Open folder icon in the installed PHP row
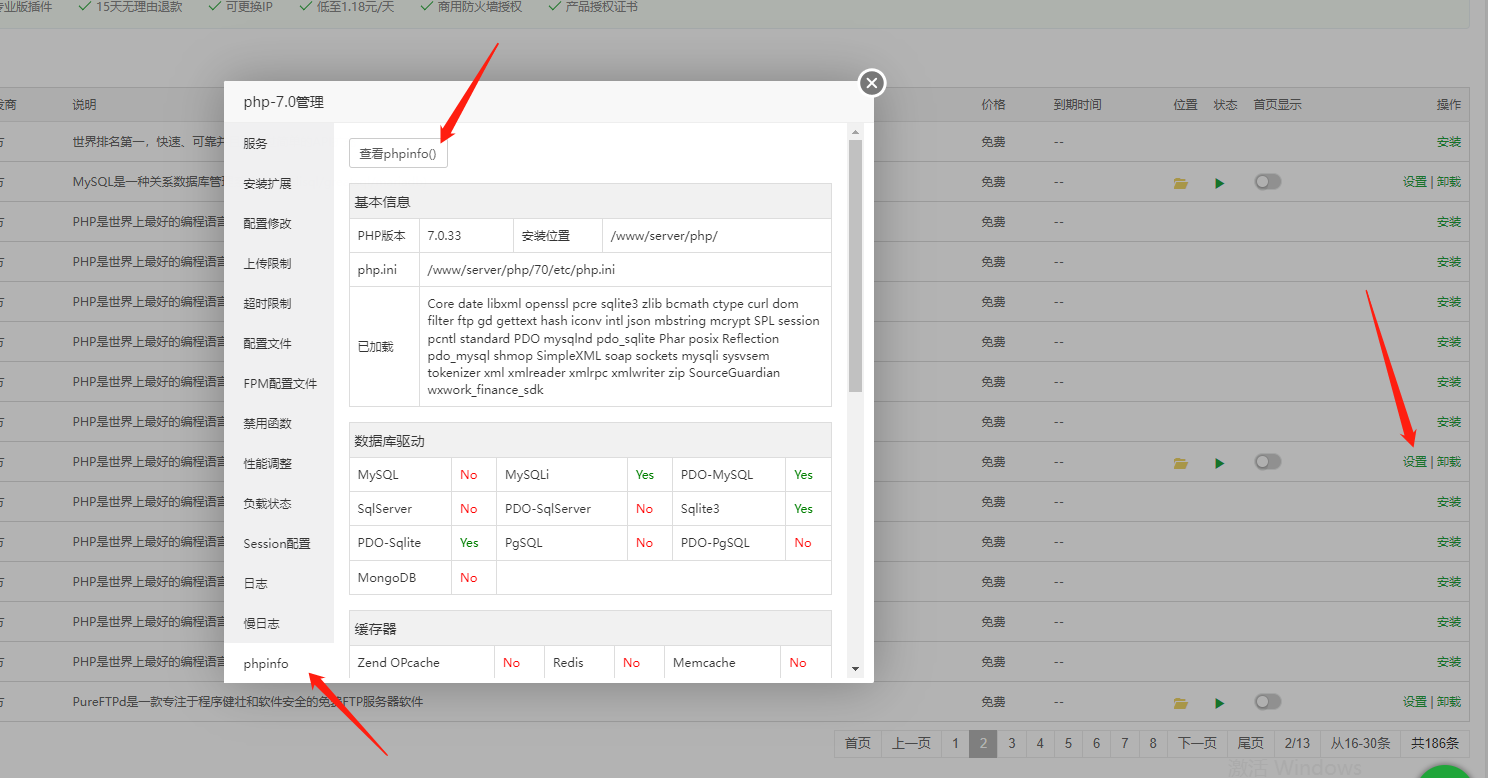 tap(1181, 463)
